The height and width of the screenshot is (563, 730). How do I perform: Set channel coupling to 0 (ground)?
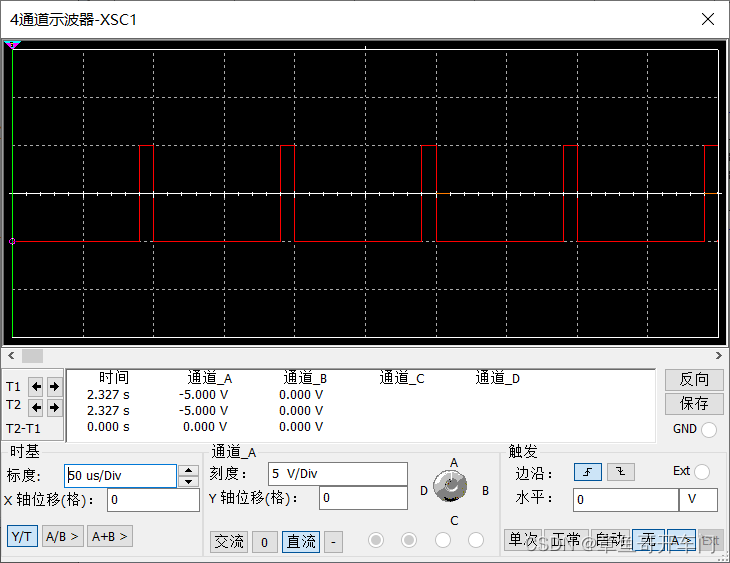click(x=264, y=542)
